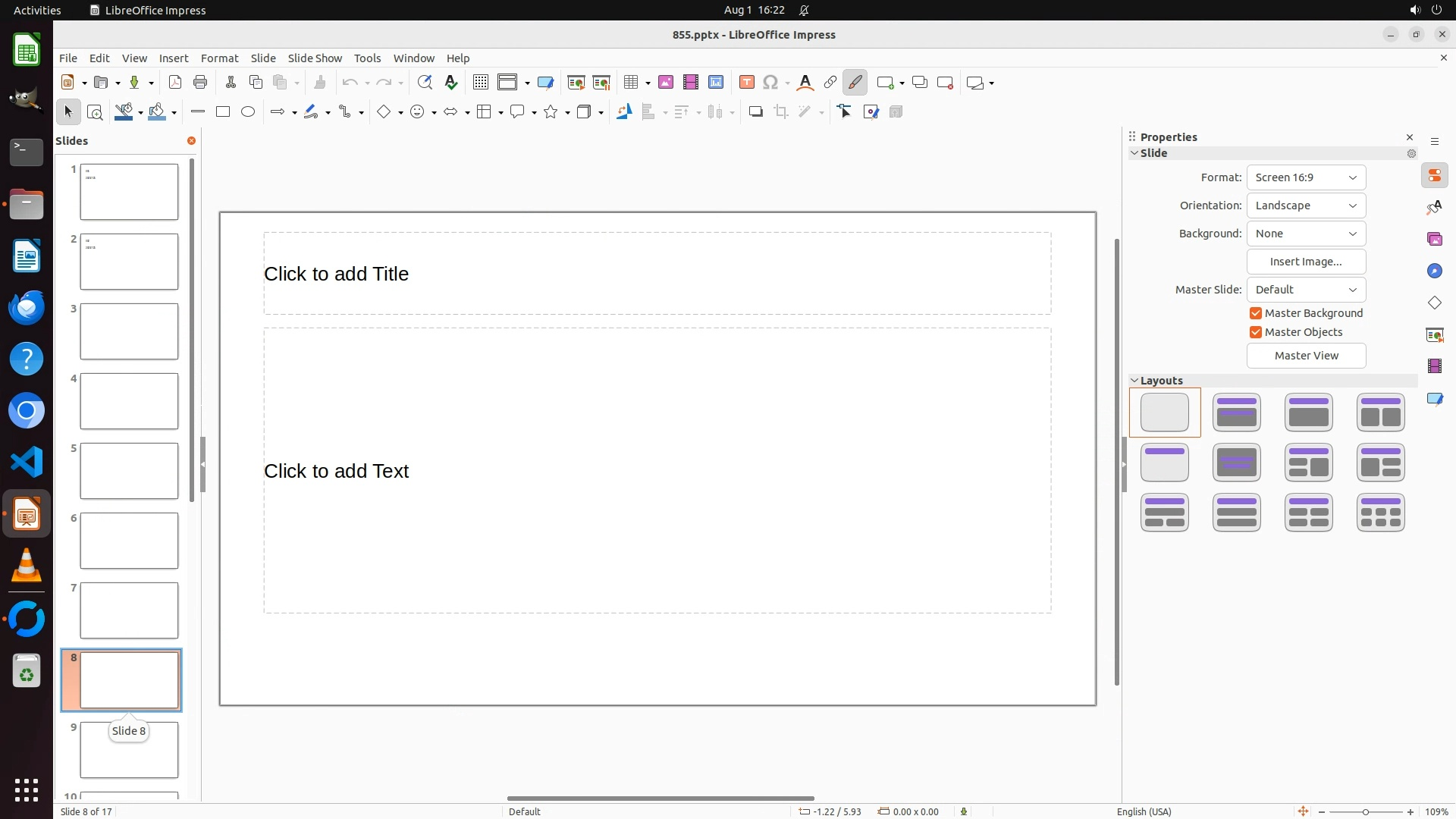The image size is (1456, 819).
Task: Click the zoom slider in status bar
Action: coord(1365,811)
